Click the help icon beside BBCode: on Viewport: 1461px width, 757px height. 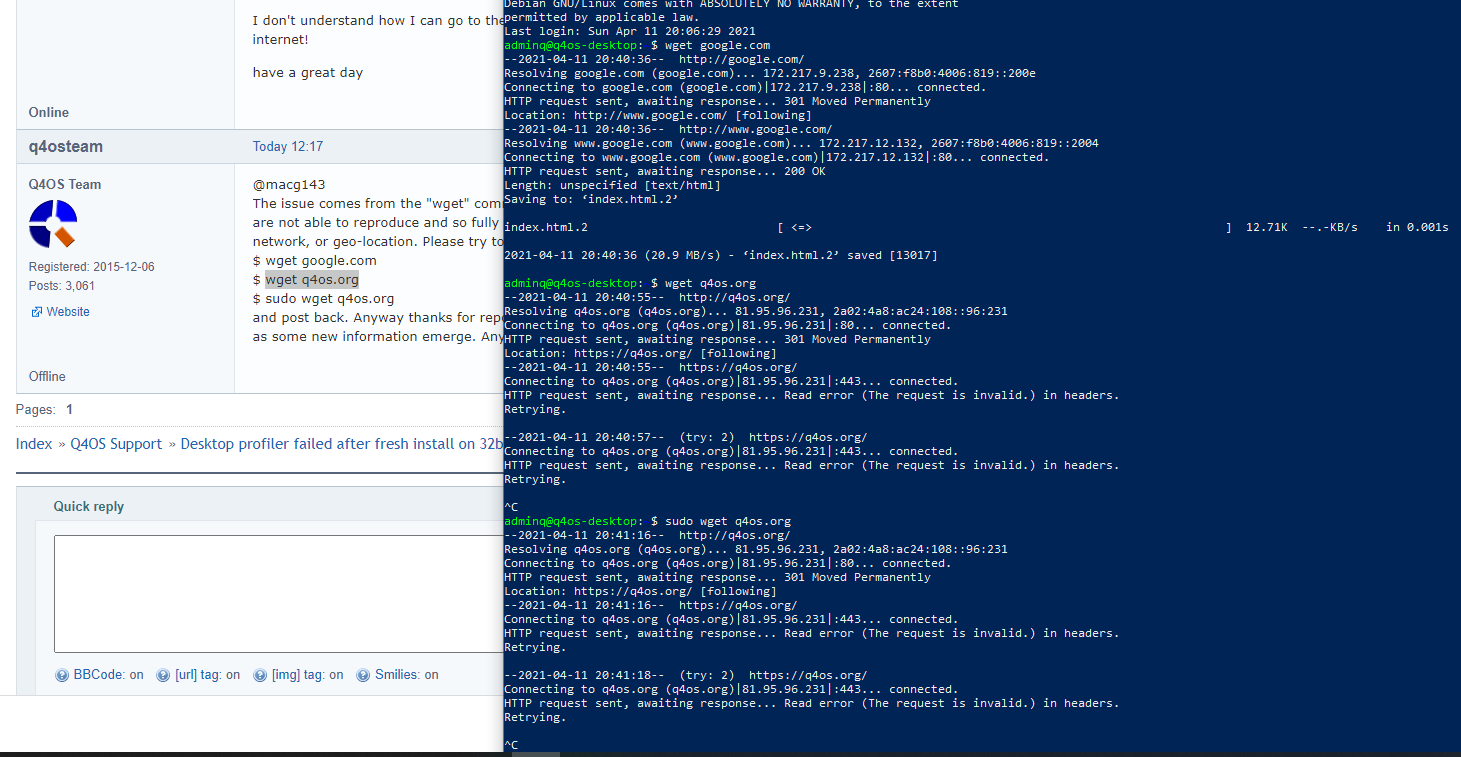62,675
